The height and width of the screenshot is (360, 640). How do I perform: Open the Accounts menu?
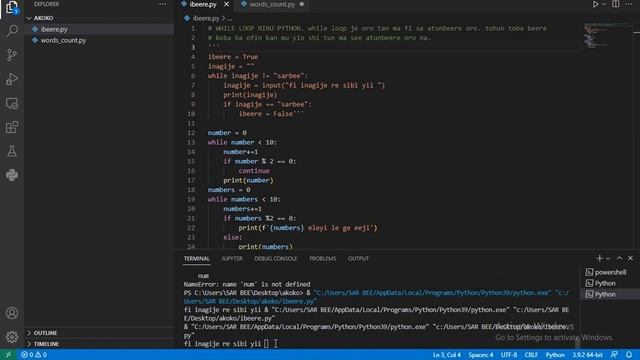point(12,313)
